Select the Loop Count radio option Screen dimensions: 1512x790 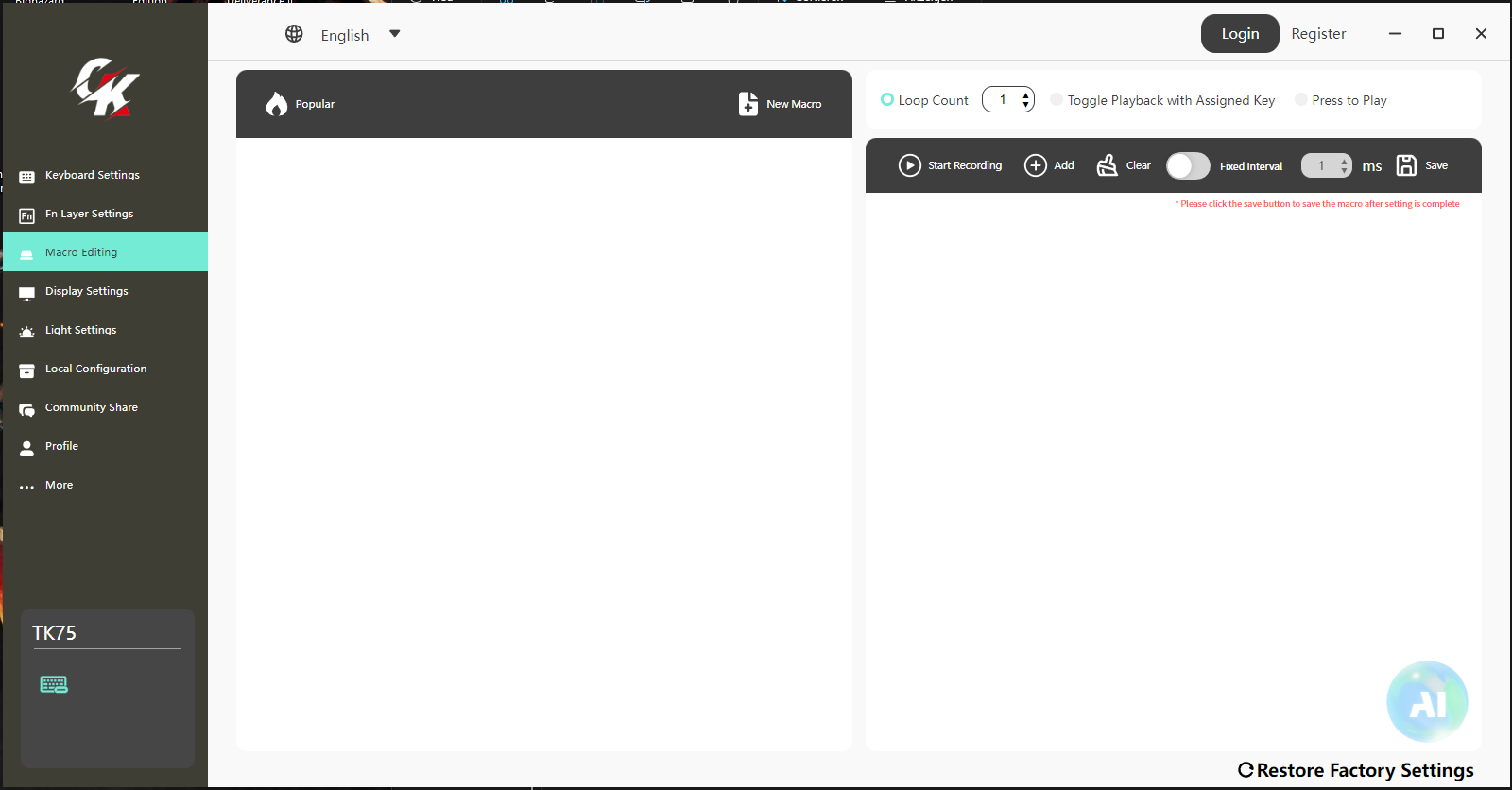[x=887, y=100]
